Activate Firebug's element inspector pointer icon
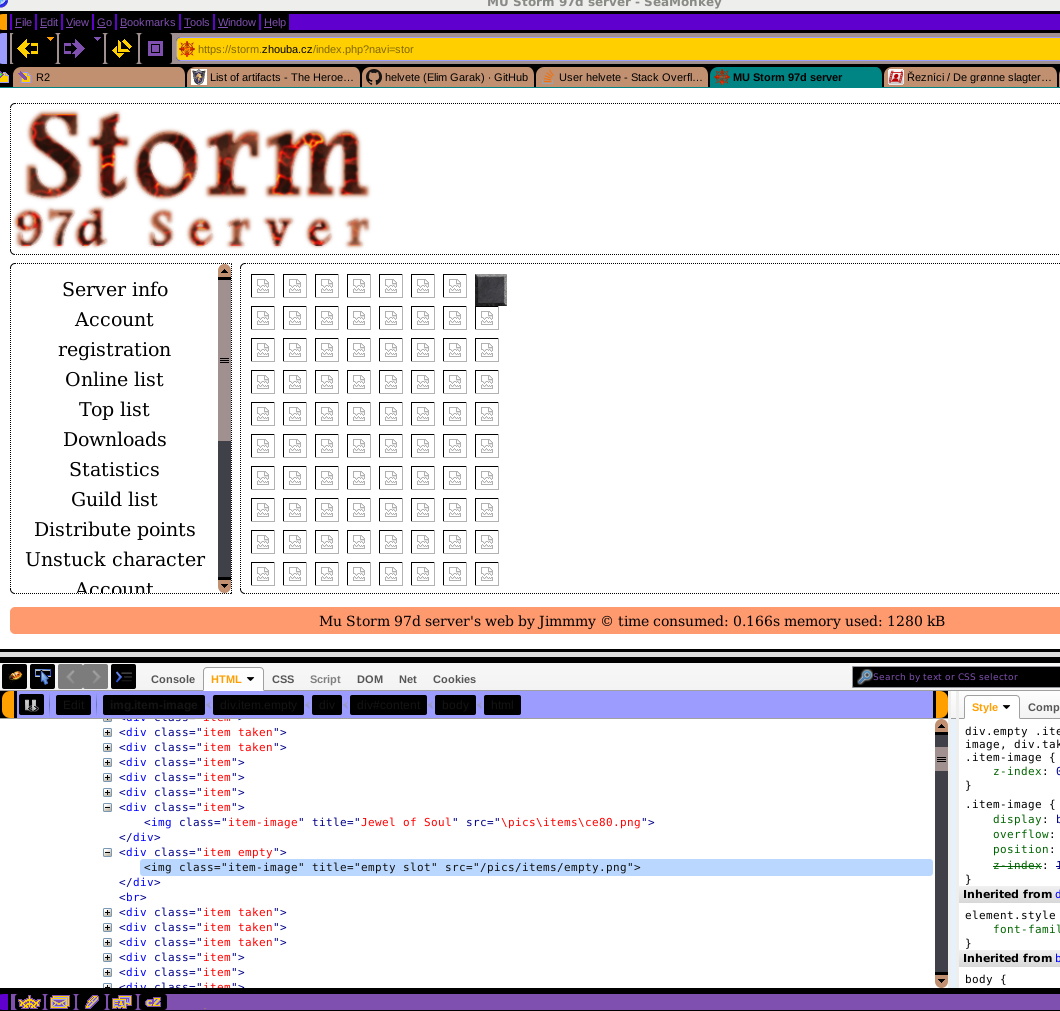Image resolution: width=1060 pixels, height=1011 pixels. coord(42,677)
